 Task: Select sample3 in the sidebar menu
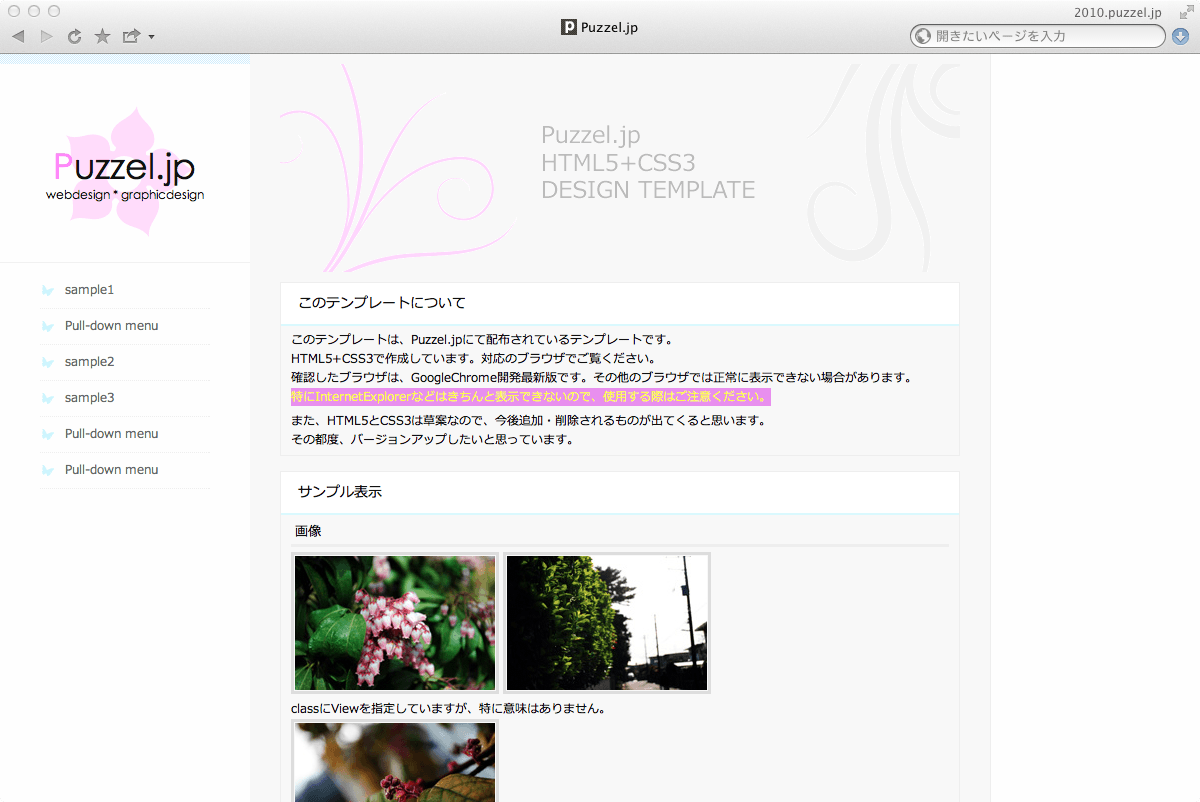pos(89,398)
